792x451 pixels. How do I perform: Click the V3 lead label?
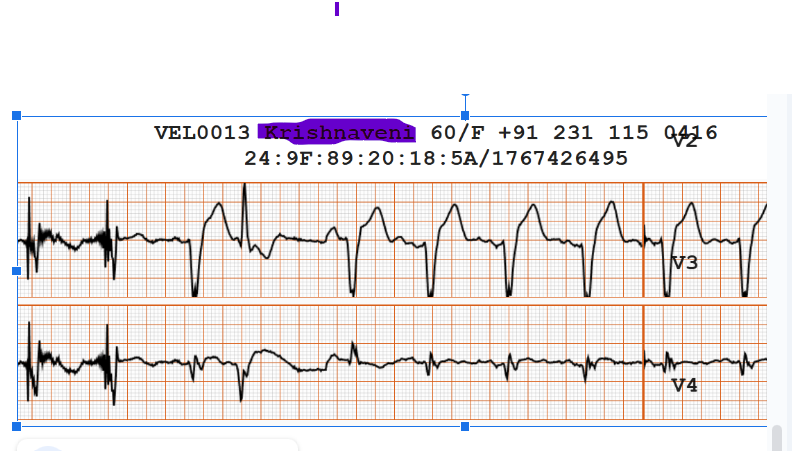pyautogui.click(x=685, y=263)
